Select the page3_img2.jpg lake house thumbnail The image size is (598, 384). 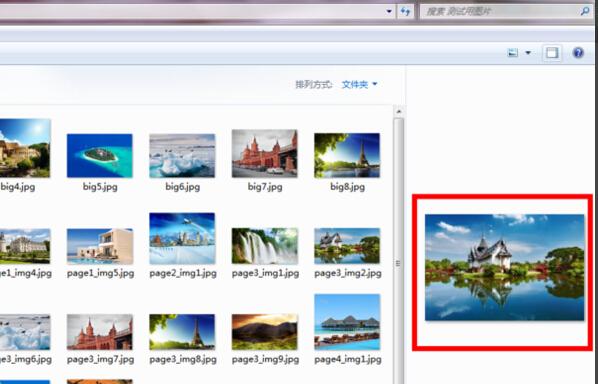[347, 246]
